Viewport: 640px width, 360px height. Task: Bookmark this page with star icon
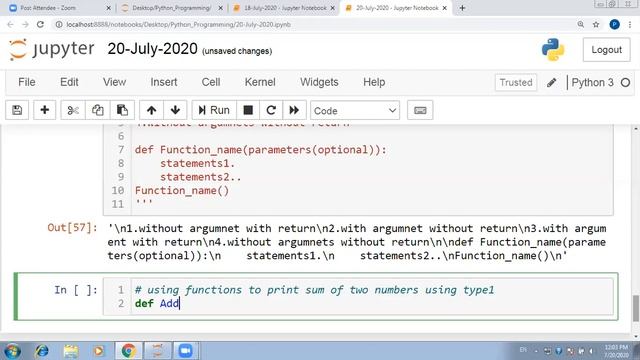point(596,24)
